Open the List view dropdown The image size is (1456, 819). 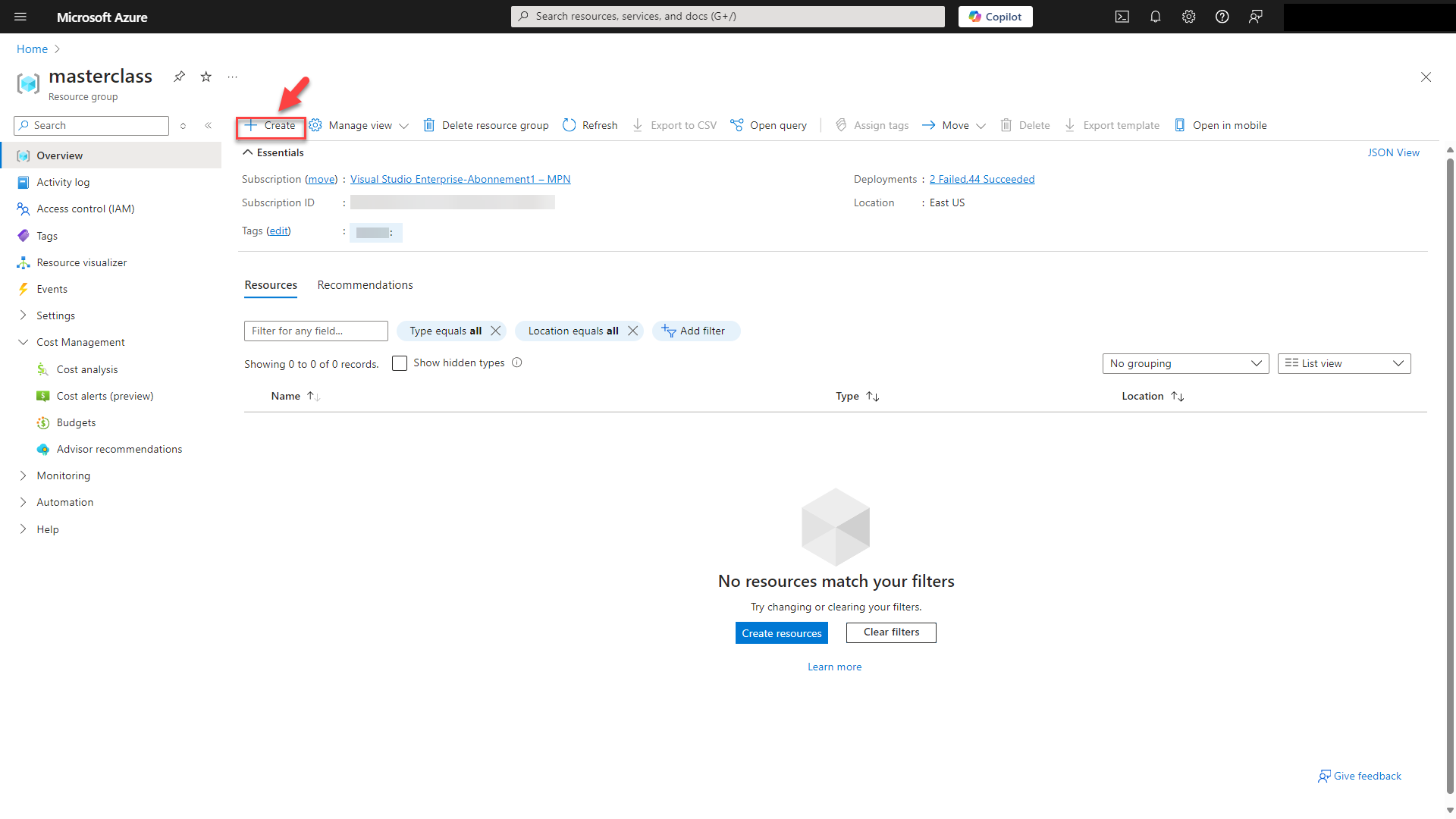(1343, 363)
